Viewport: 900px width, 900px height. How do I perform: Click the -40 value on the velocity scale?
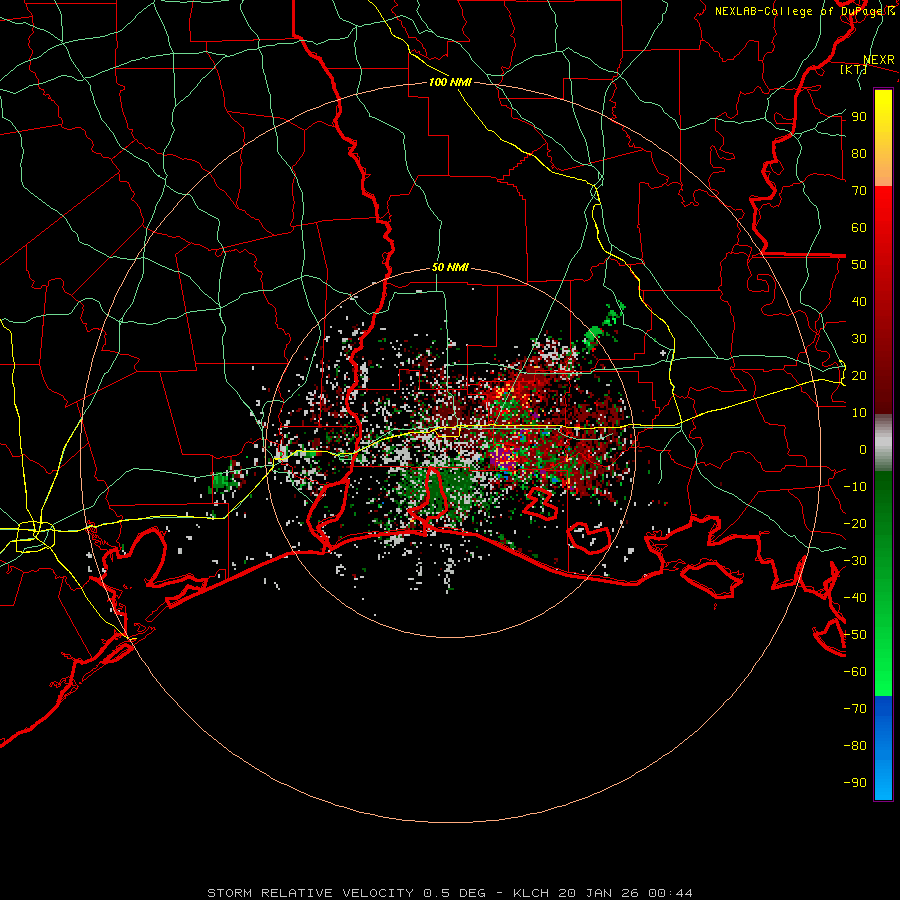(x=855, y=598)
